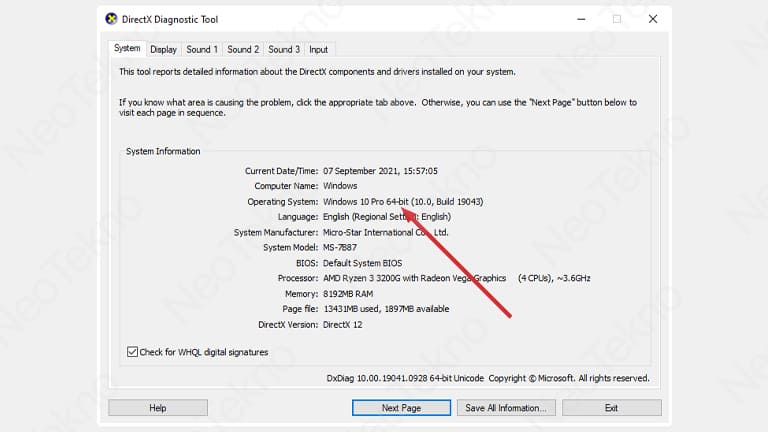Click the DirectX Diagnostic Tool title icon

pyautogui.click(x=111, y=19)
